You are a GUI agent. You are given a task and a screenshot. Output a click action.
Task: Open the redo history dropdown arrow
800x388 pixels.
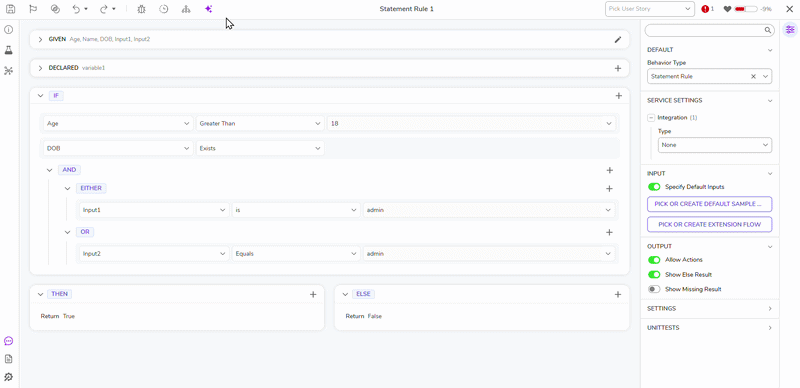114,9
